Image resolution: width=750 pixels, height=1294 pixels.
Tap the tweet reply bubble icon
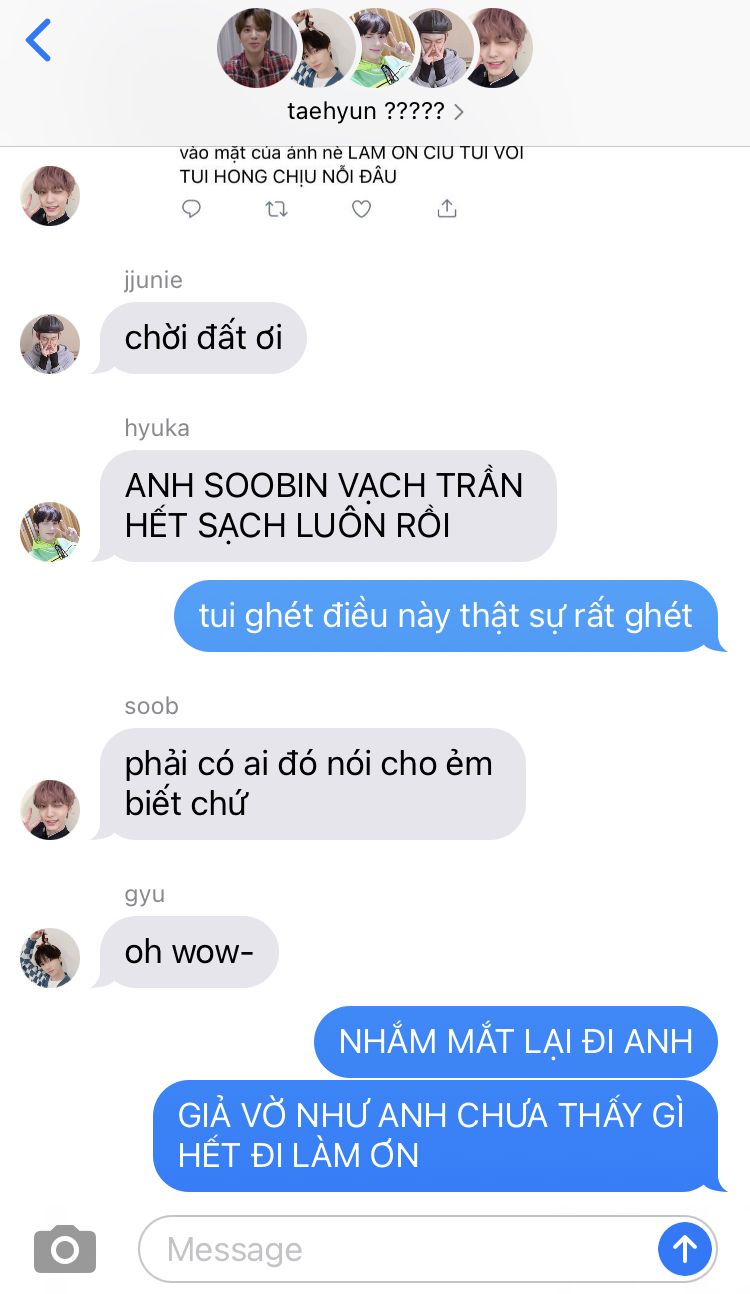tap(191, 208)
